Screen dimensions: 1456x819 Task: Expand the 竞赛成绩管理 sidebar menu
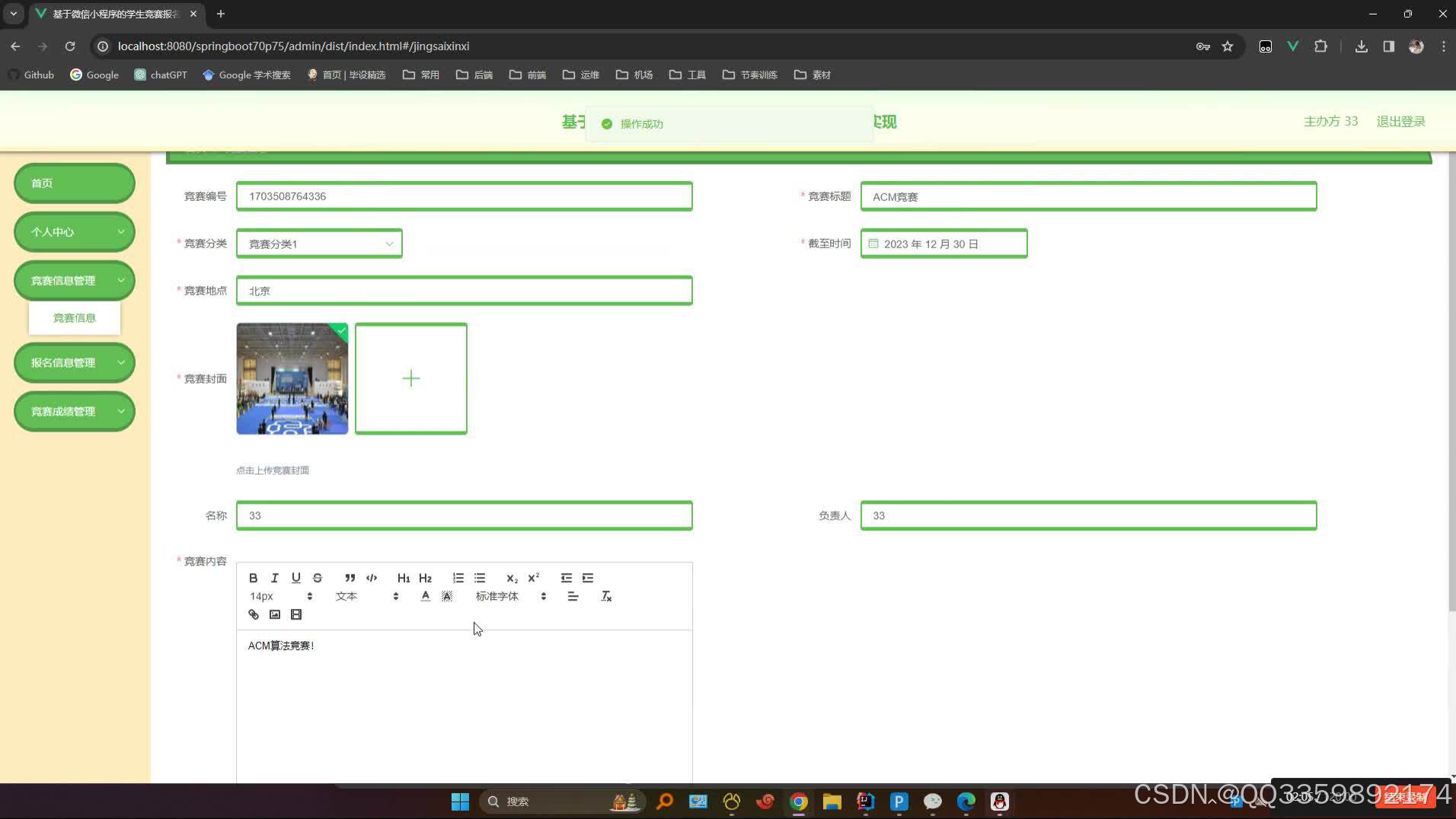[x=75, y=411]
